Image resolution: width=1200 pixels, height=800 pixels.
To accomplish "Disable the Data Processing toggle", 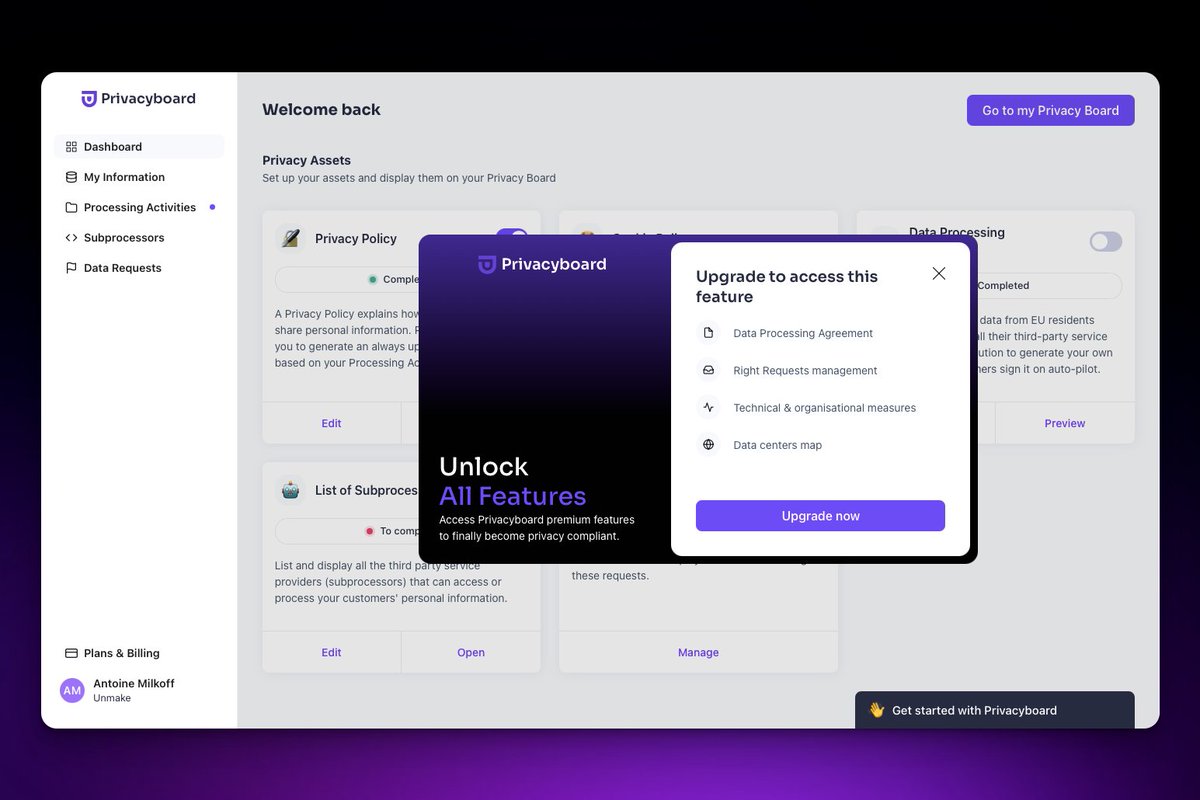I will tap(1104, 241).
